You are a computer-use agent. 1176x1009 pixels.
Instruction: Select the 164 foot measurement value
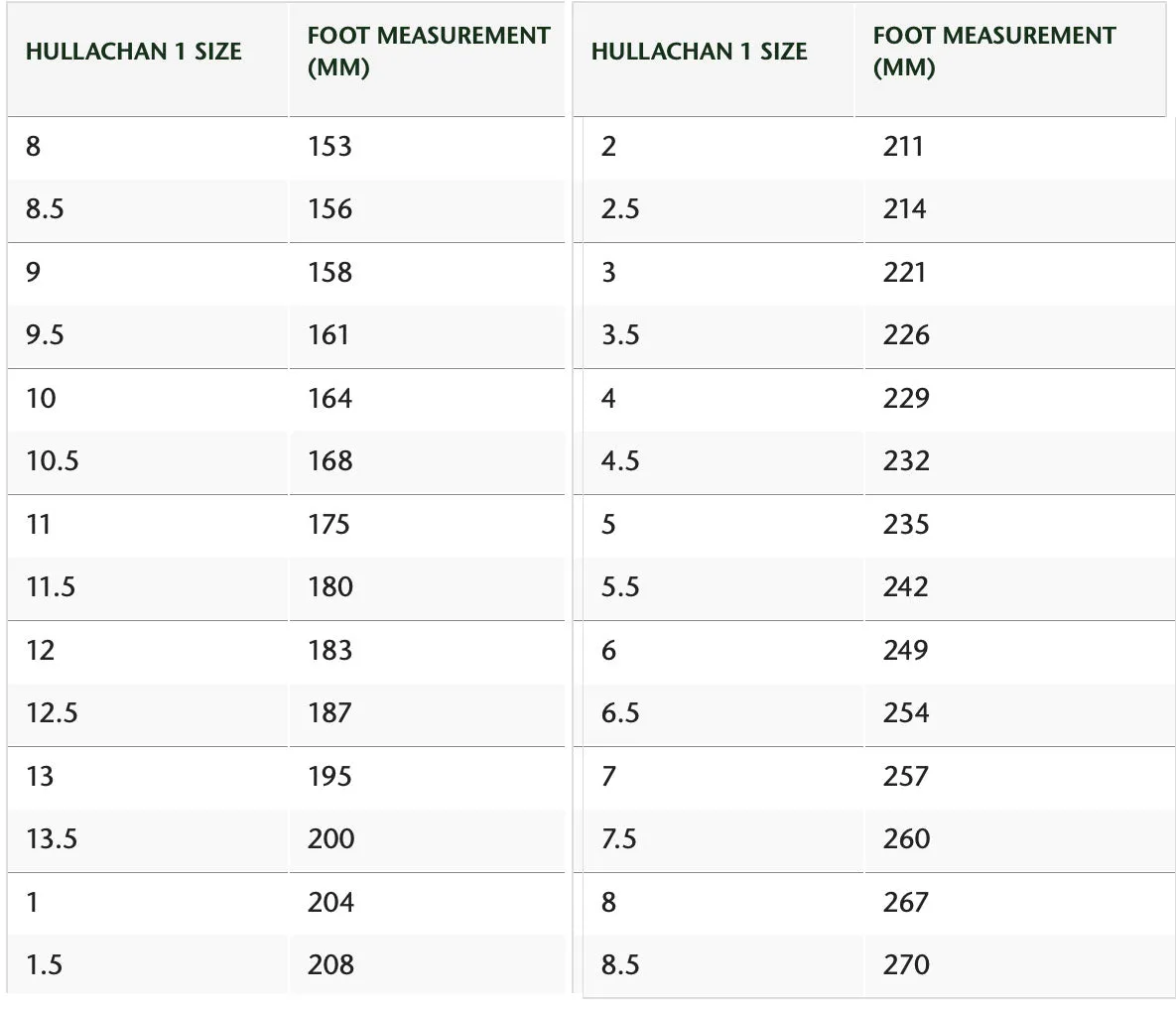pos(329,398)
